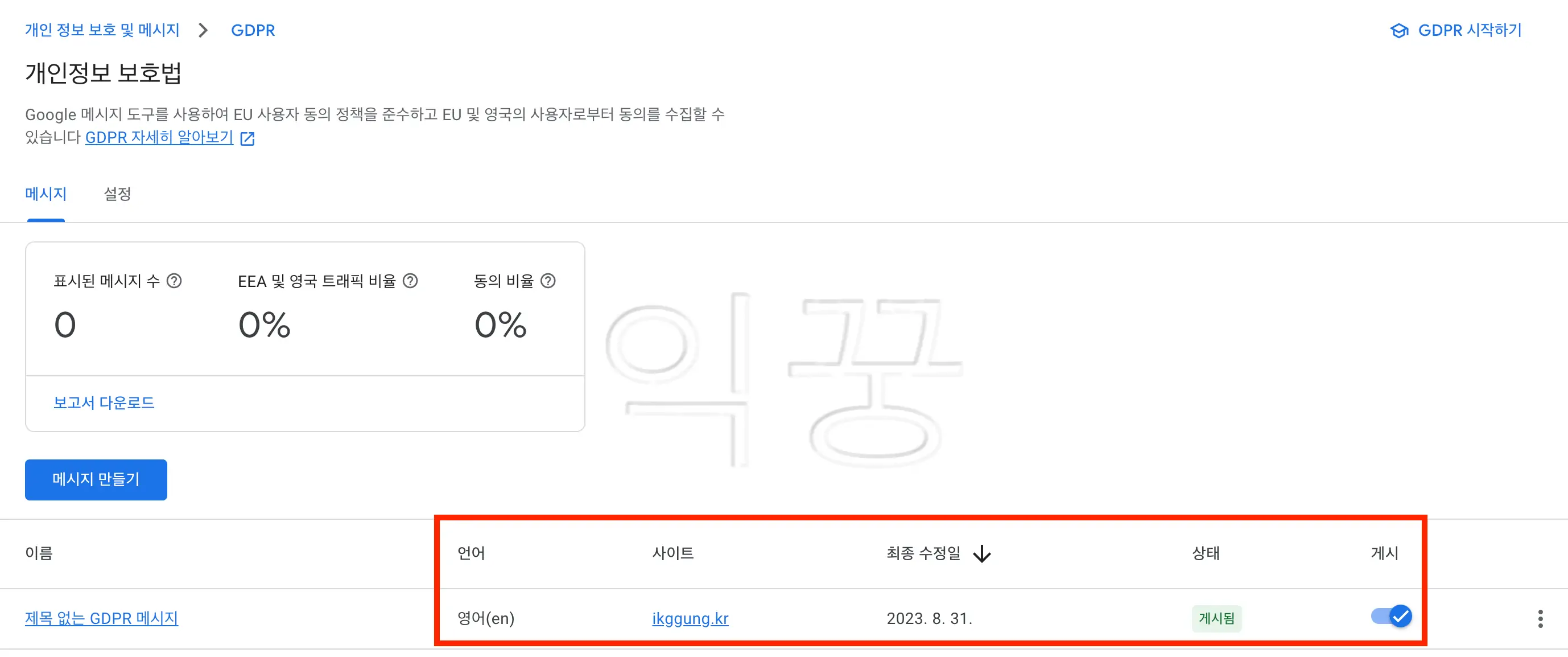Open the kebab menu at the row's far right
The image size is (1568, 657).
click(1540, 618)
